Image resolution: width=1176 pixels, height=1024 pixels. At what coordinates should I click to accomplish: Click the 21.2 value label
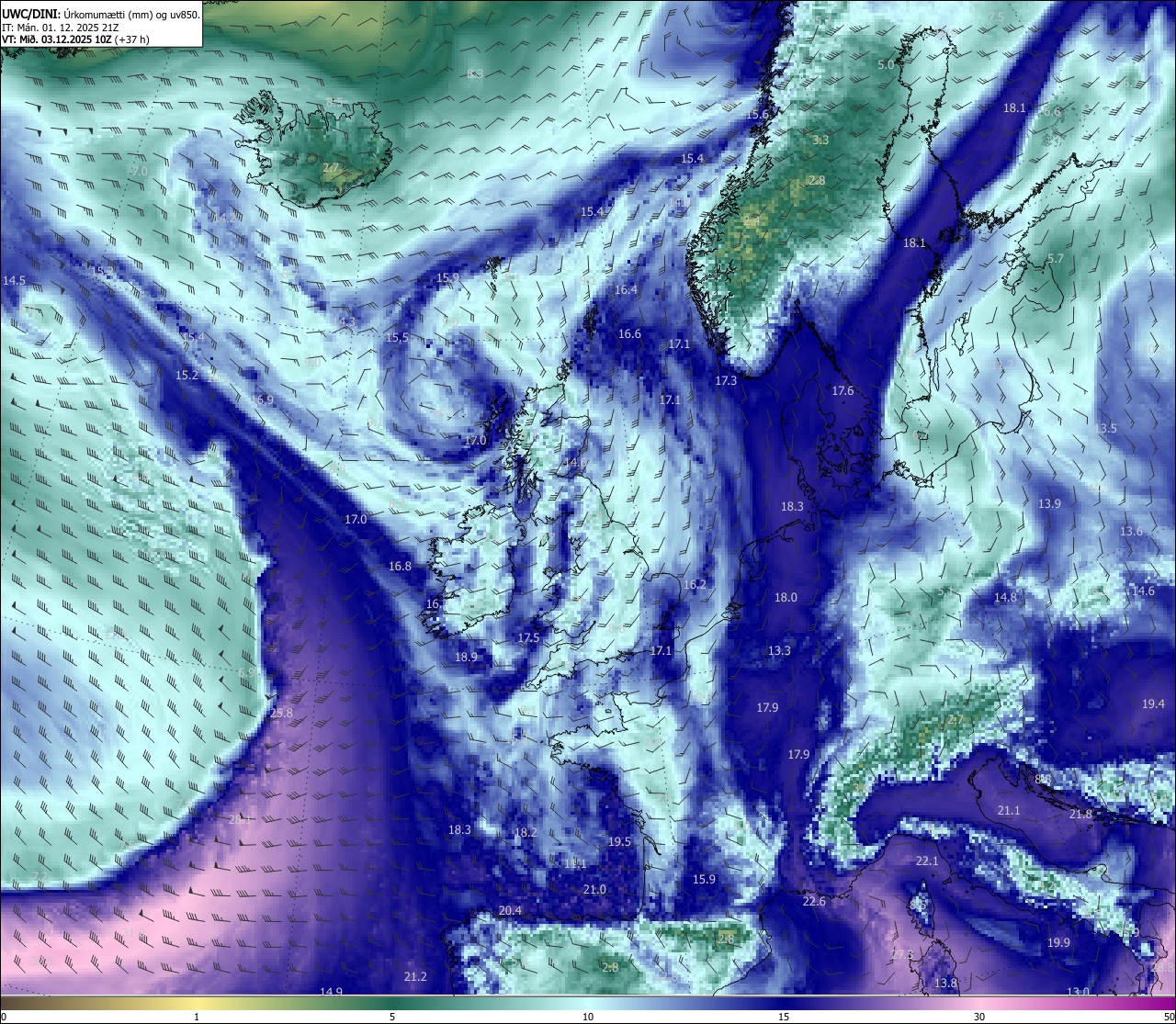(x=415, y=976)
